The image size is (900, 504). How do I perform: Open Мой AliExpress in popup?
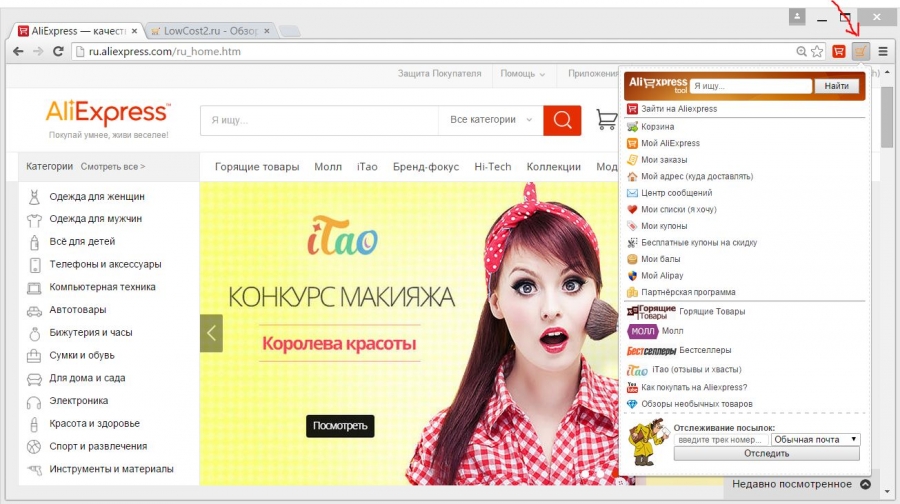click(670, 144)
